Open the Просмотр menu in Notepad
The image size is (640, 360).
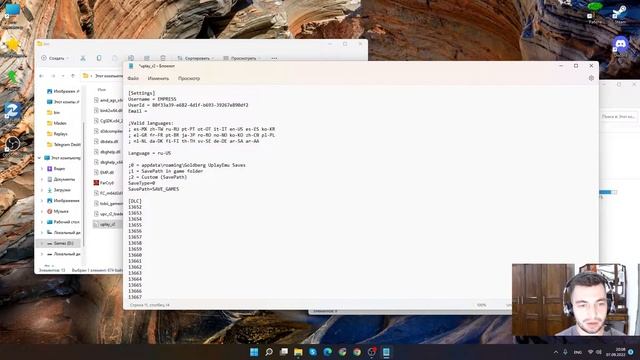189,78
